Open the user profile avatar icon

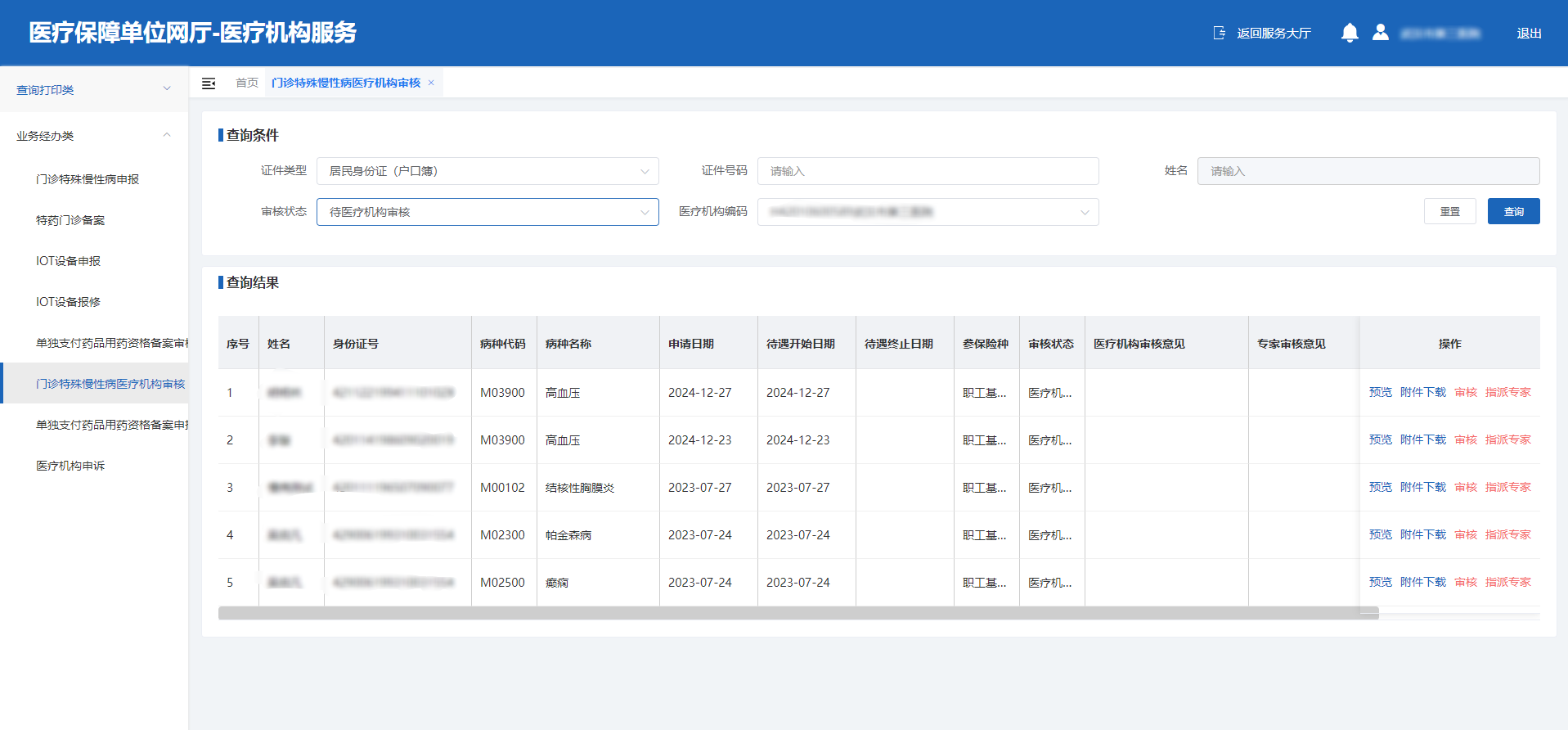[x=1381, y=33]
